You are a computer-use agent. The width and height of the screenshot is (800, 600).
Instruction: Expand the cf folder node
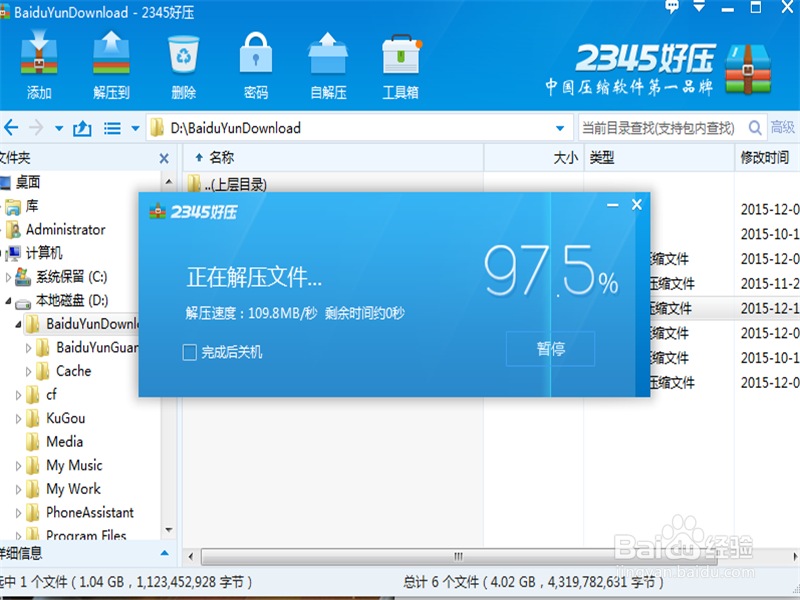pos(18,395)
